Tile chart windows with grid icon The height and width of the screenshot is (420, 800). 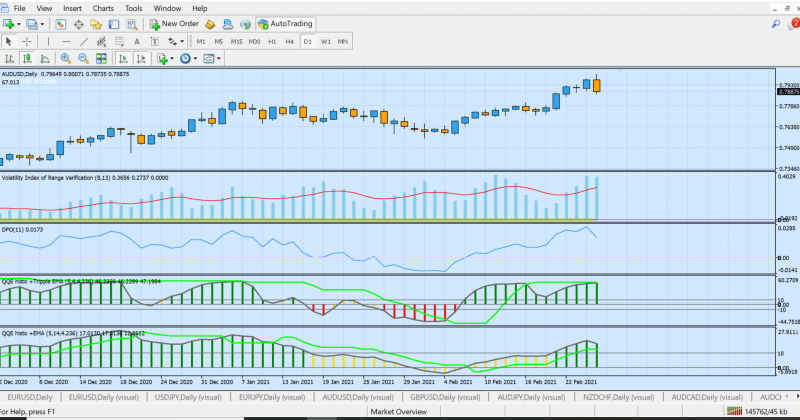(100, 59)
